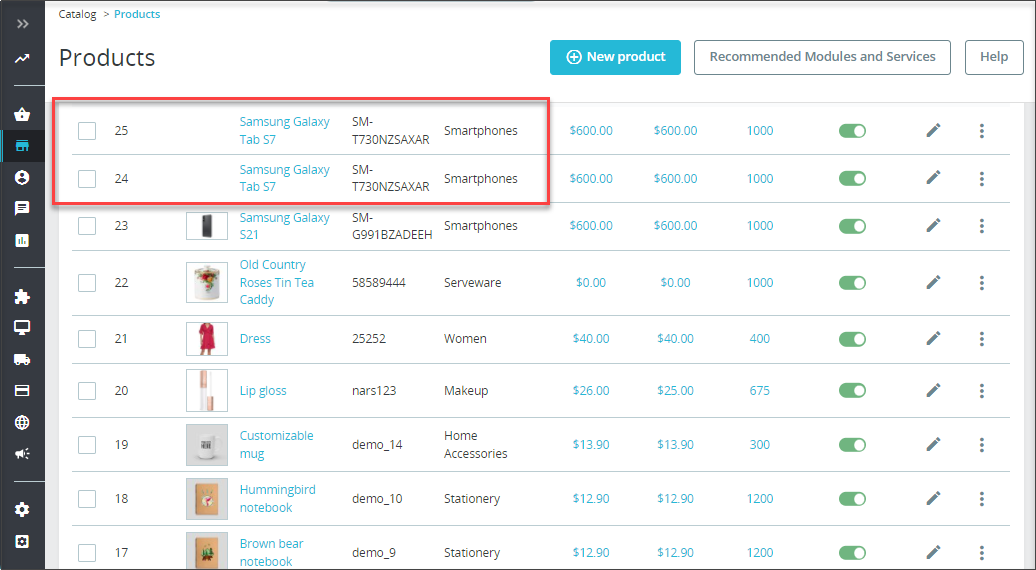Open the Marketing megaphone icon

tap(22, 454)
